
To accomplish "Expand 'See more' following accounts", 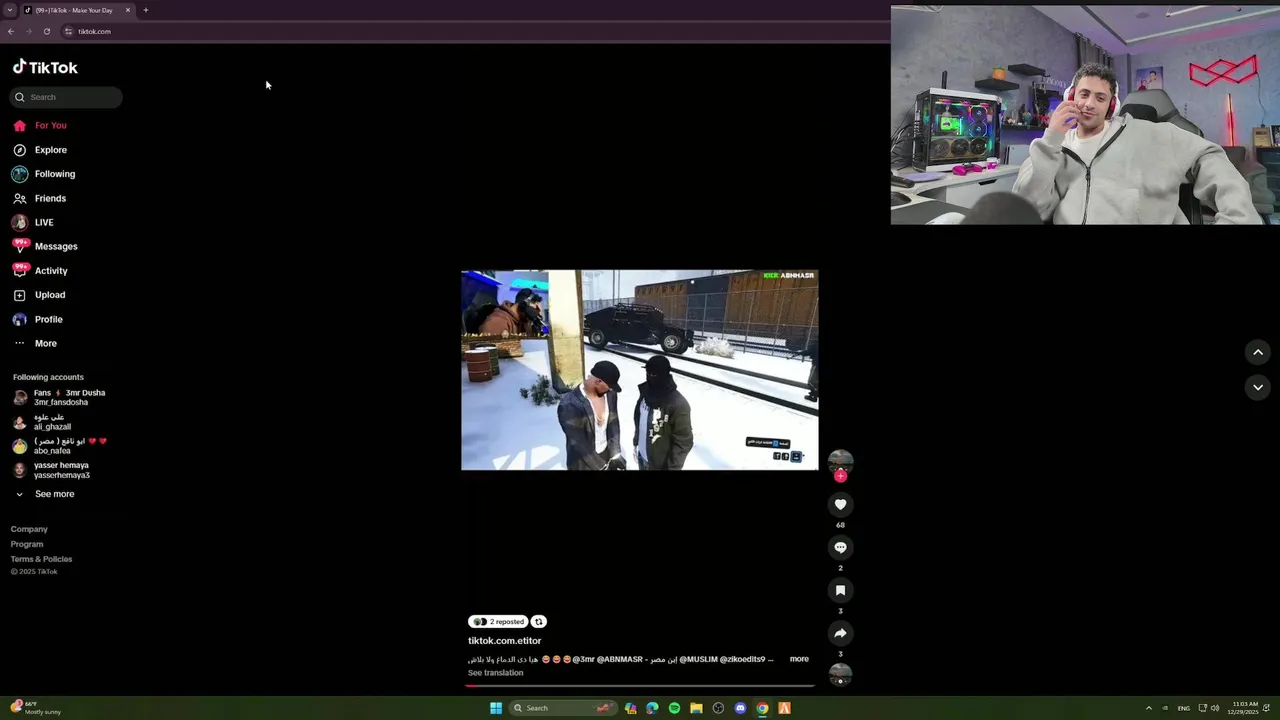I will 44,494.
